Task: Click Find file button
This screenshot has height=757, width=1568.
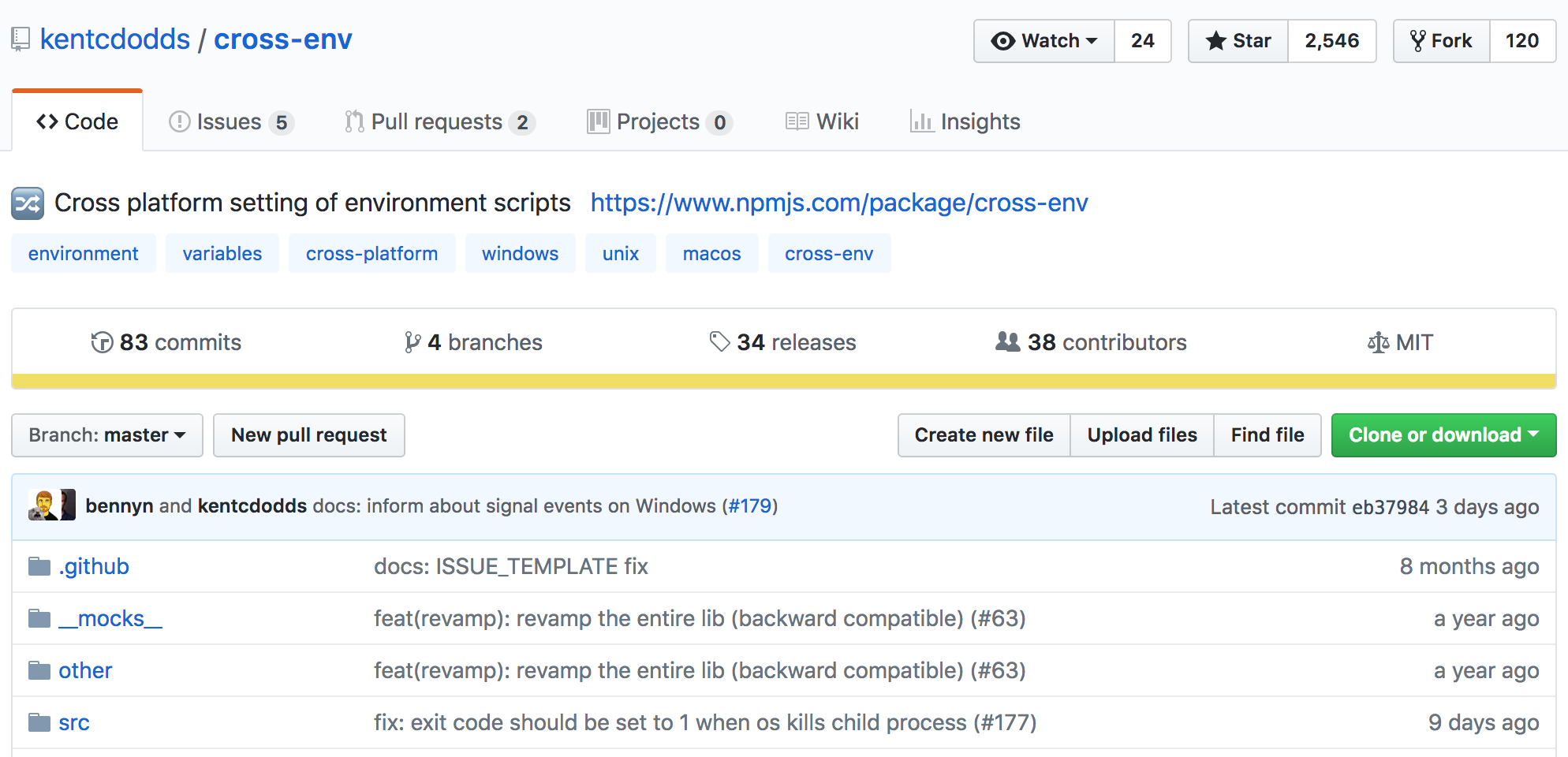Action: [x=1267, y=435]
